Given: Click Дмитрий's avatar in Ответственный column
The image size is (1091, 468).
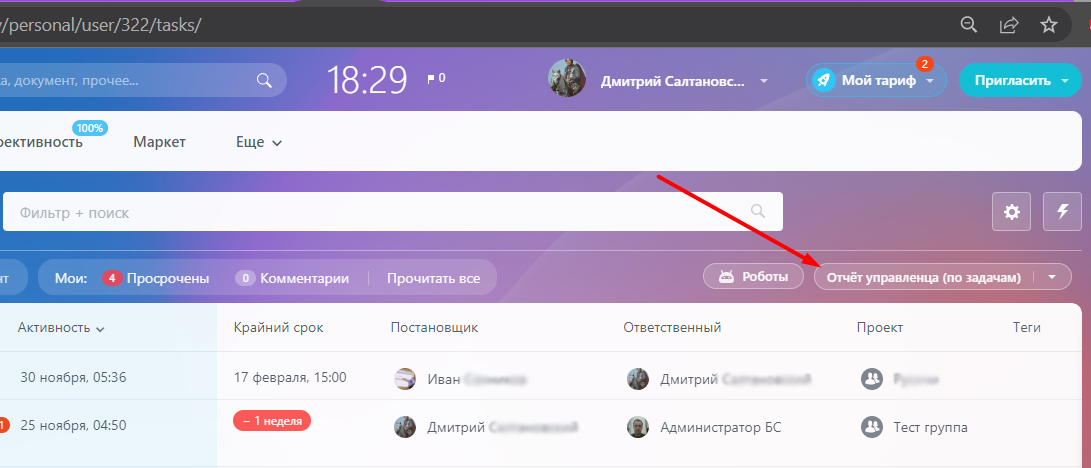Looking at the screenshot, I should pyautogui.click(x=638, y=379).
